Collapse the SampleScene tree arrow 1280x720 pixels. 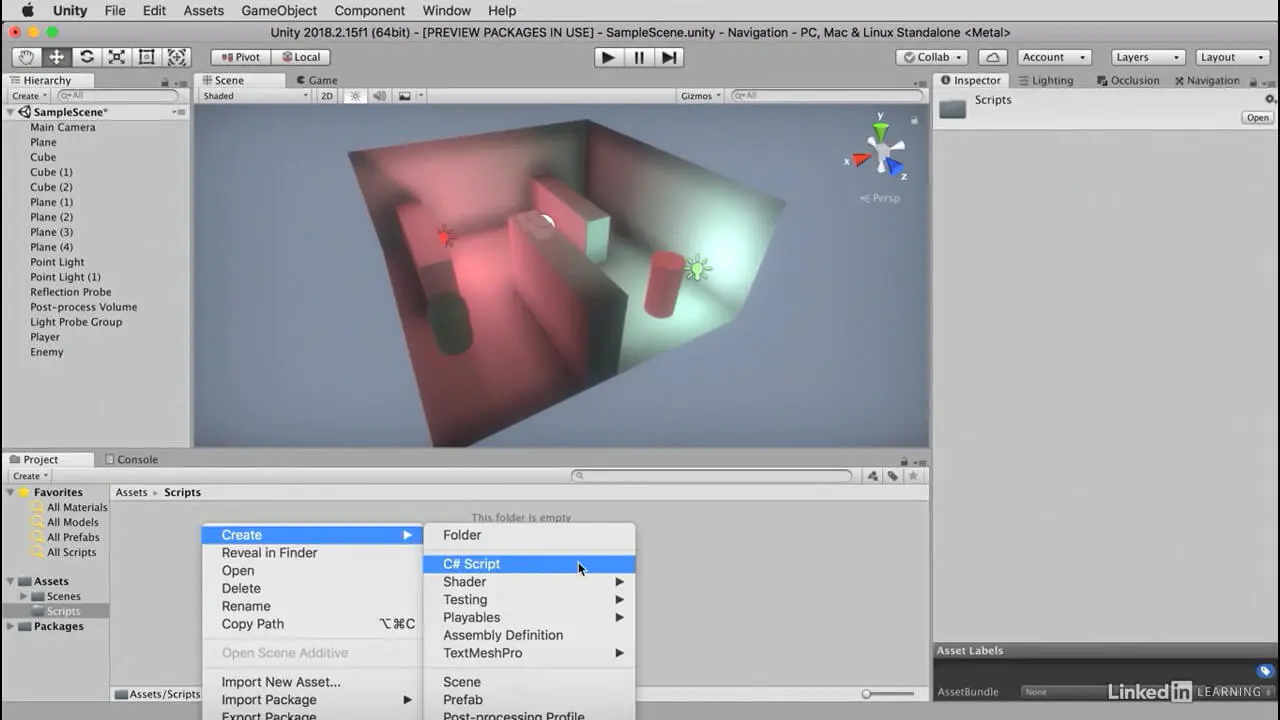11,112
